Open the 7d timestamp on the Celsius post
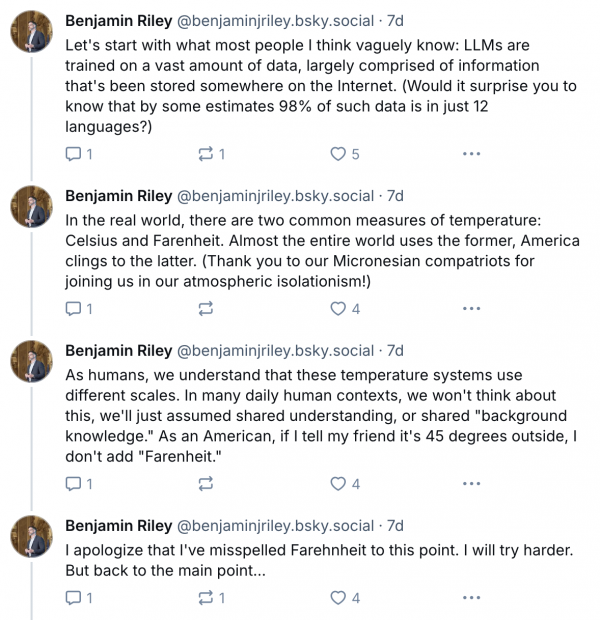The width and height of the screenshot is (600, 620). tap(396, 195)
